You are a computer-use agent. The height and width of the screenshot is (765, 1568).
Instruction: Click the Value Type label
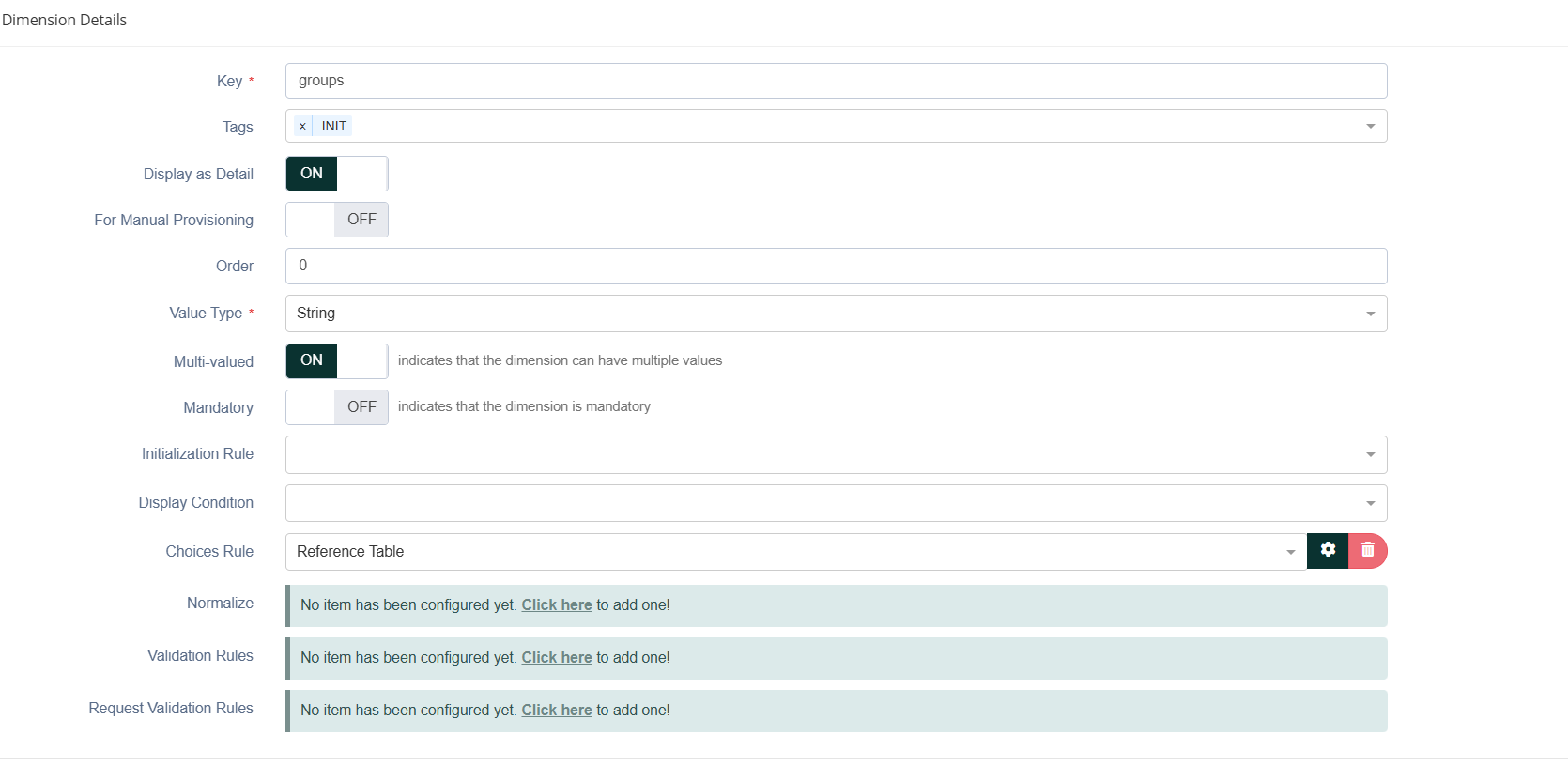click(x=206, y=313)
